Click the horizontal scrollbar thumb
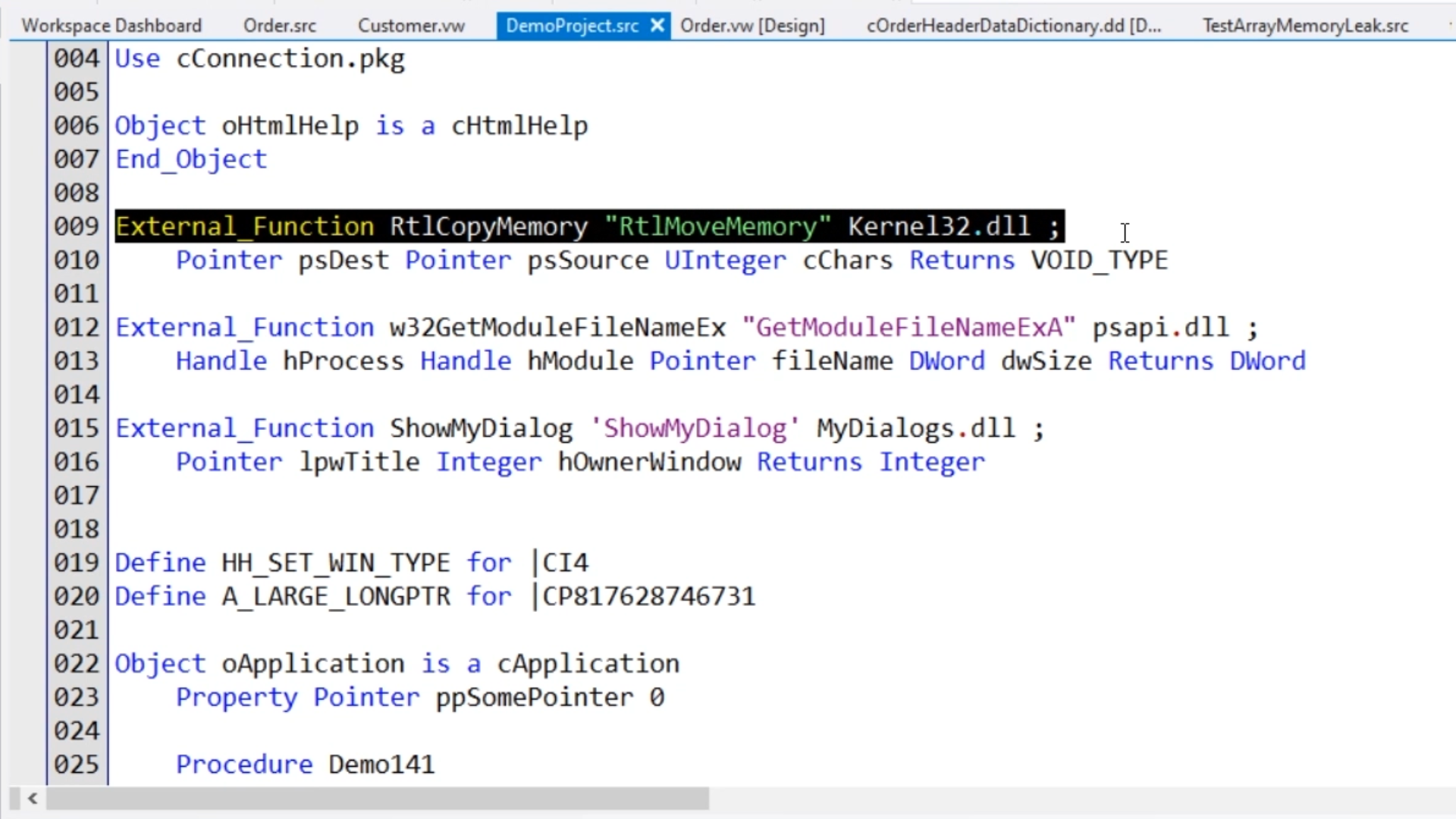The width and height of the screenshot is (1456, 819). point(377,798)
